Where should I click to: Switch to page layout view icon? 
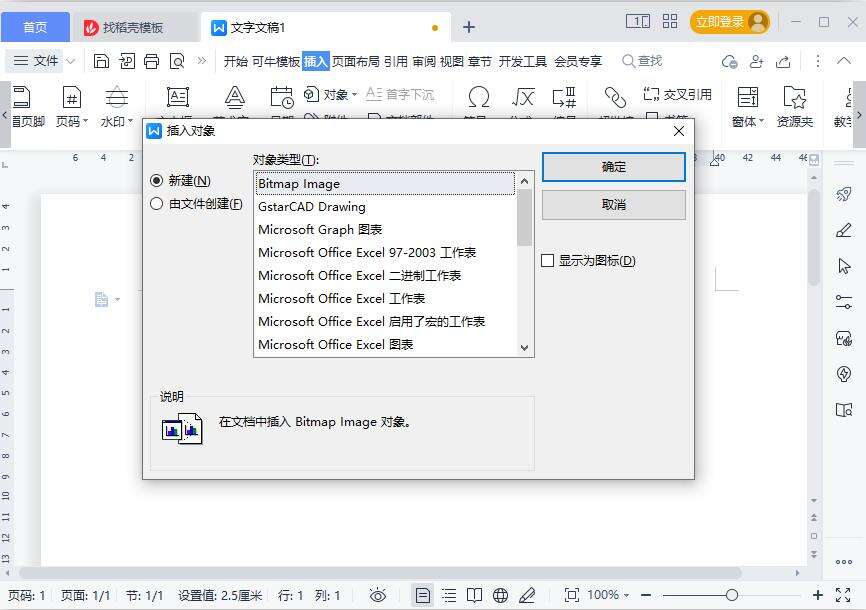tap(423, 595)
